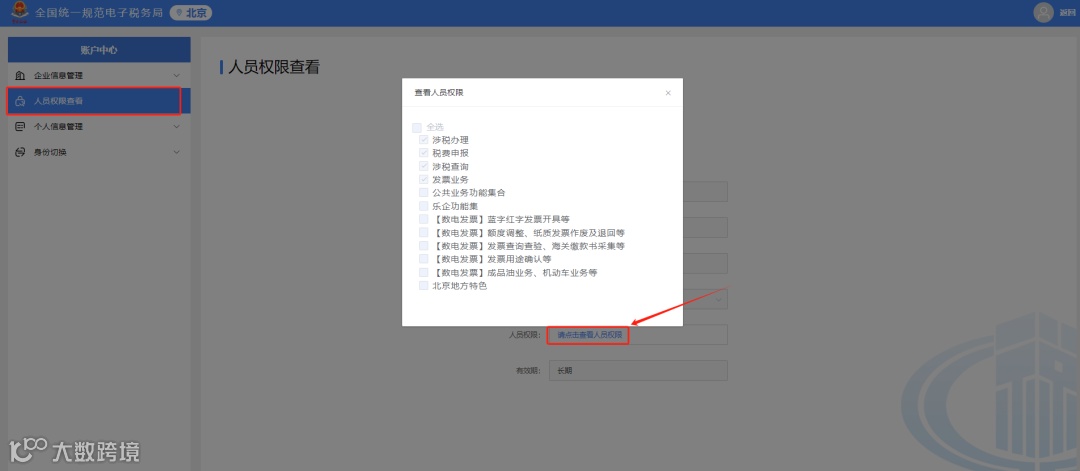1080x471 pixels.
Task: Open the dropdown arrow above 人员权限 field
Action: (x=718, y=300)
